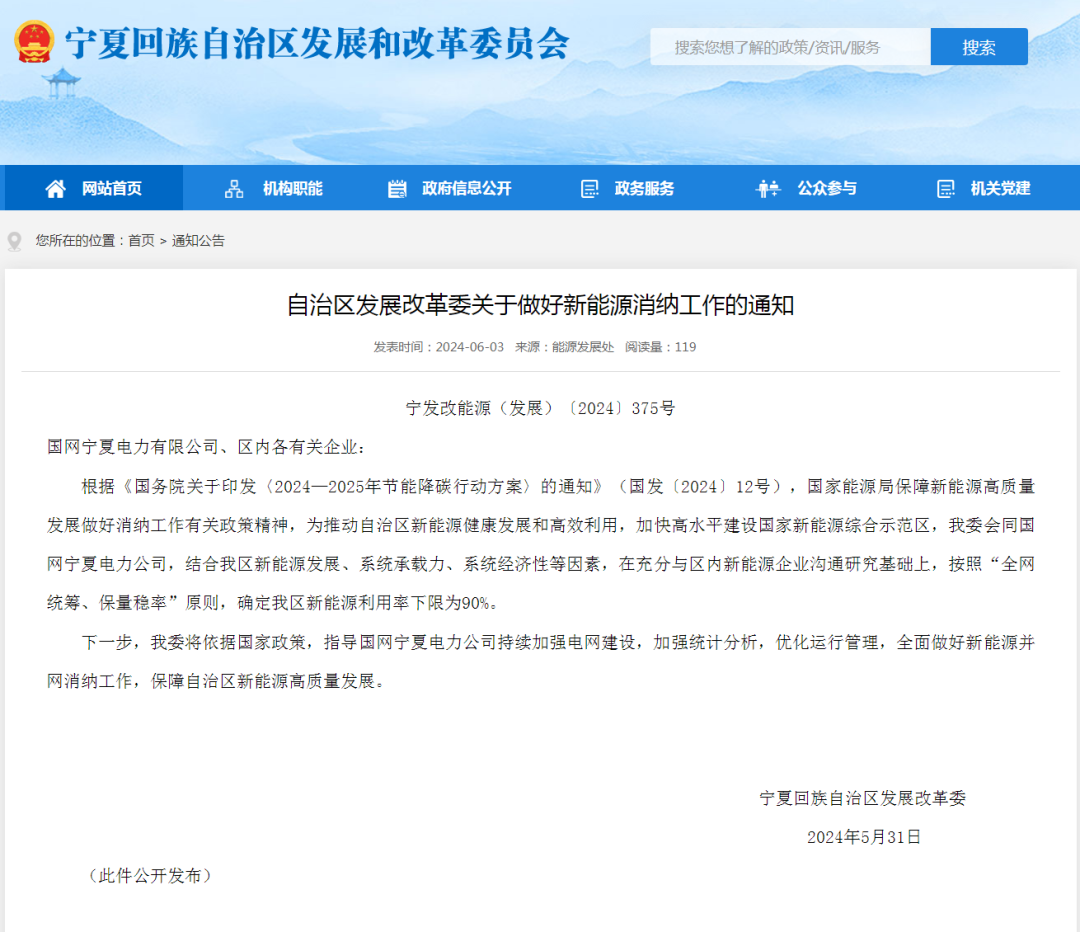Screen dimensions: 1080x932
Task: Click the note （此件公开发布）
Action: point(150,876)
